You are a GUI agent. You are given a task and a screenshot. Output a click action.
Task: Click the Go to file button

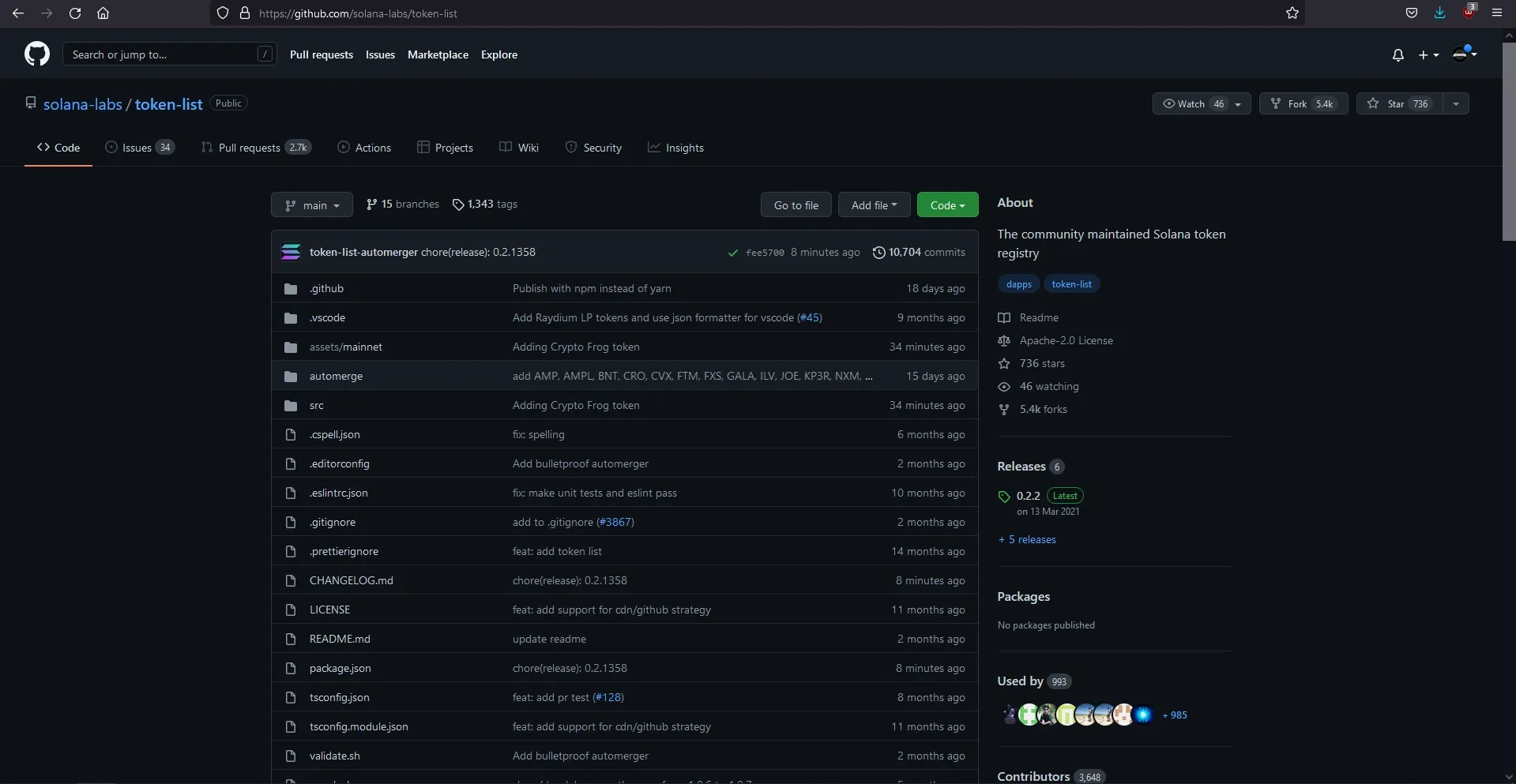(796, 205)
